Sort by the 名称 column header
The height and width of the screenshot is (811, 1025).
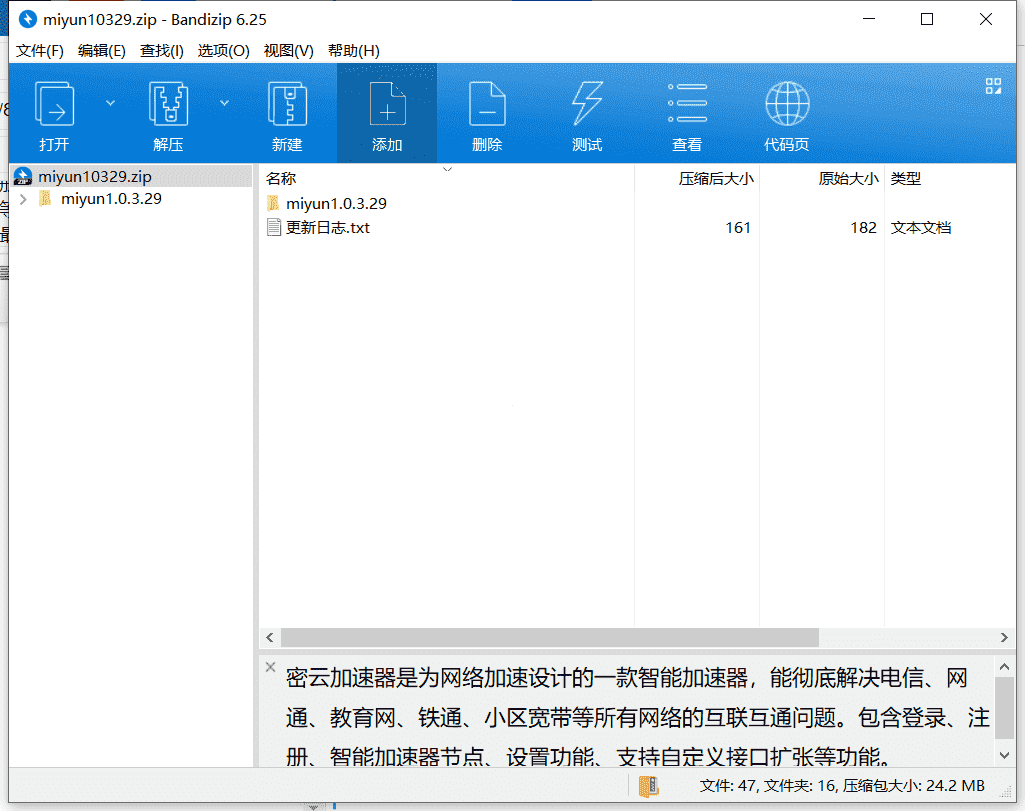(281, 178)
